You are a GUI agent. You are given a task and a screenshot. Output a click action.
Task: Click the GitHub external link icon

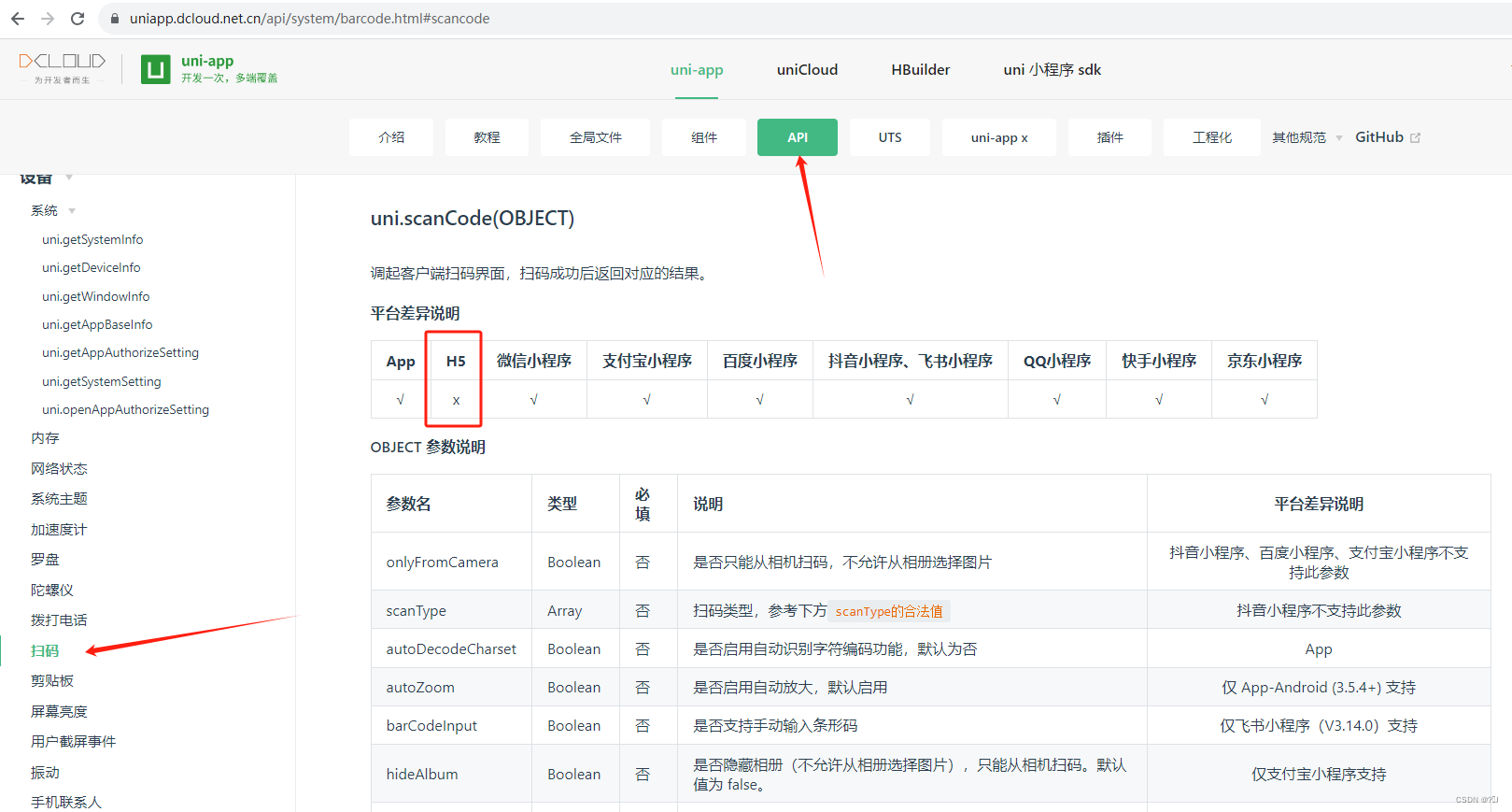pos(1416,137)
